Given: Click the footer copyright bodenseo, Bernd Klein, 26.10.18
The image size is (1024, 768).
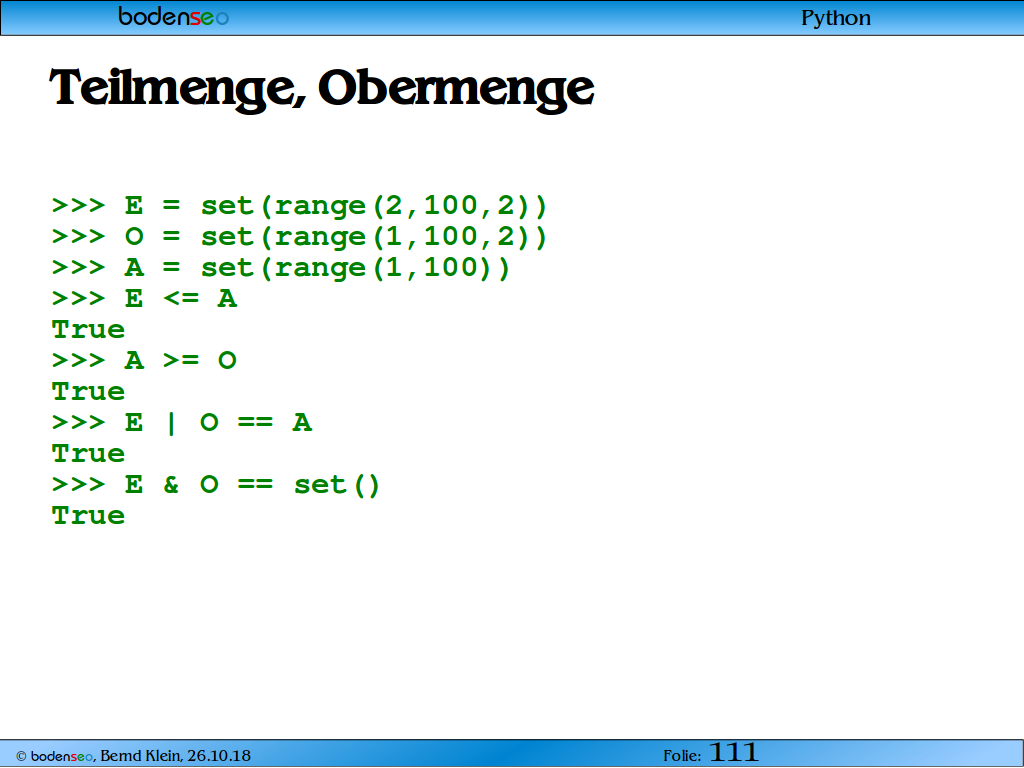Looking at the screenshot, I should tap(133, 756).
